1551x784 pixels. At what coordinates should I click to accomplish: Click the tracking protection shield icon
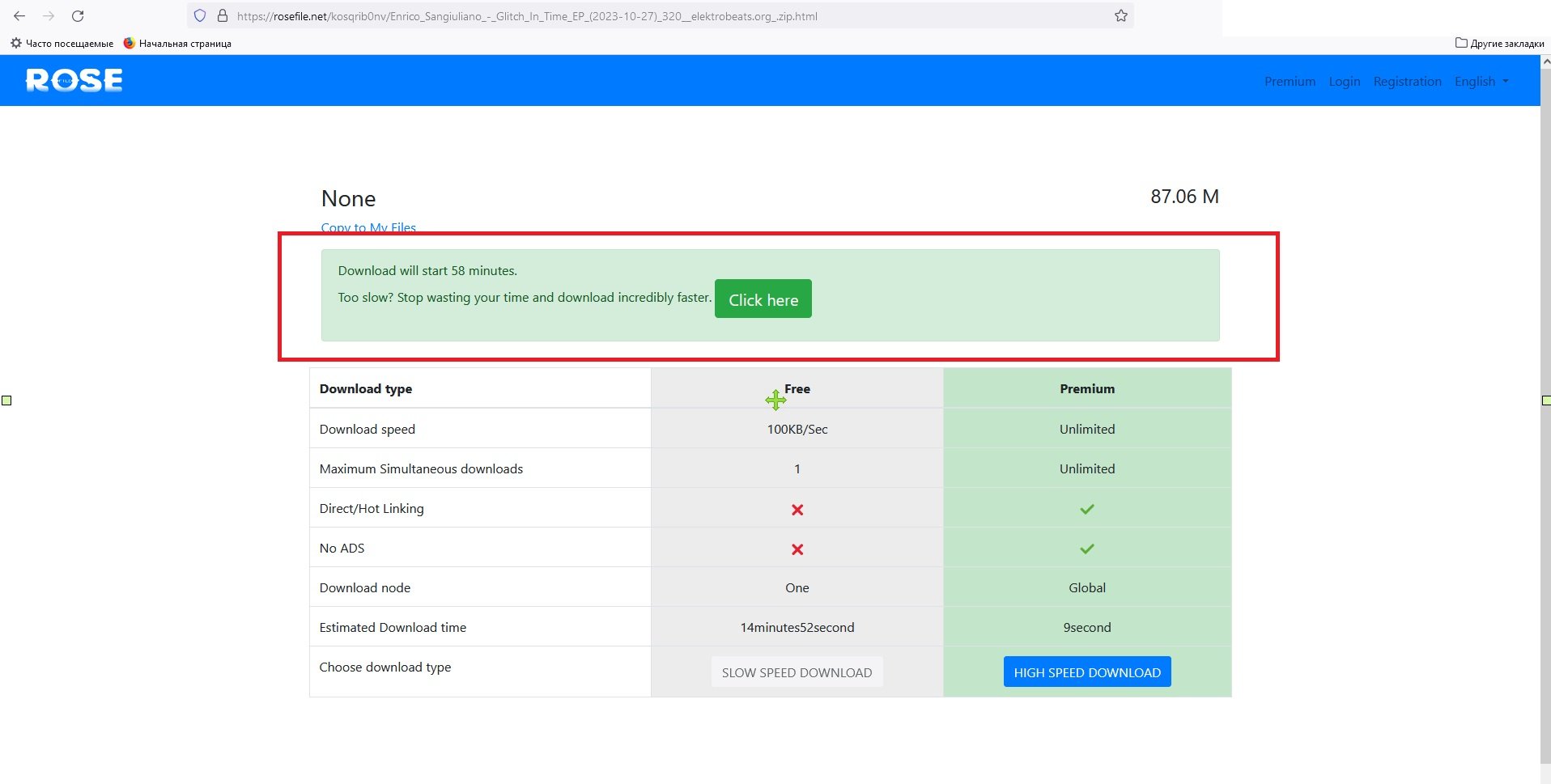[199, 15]
